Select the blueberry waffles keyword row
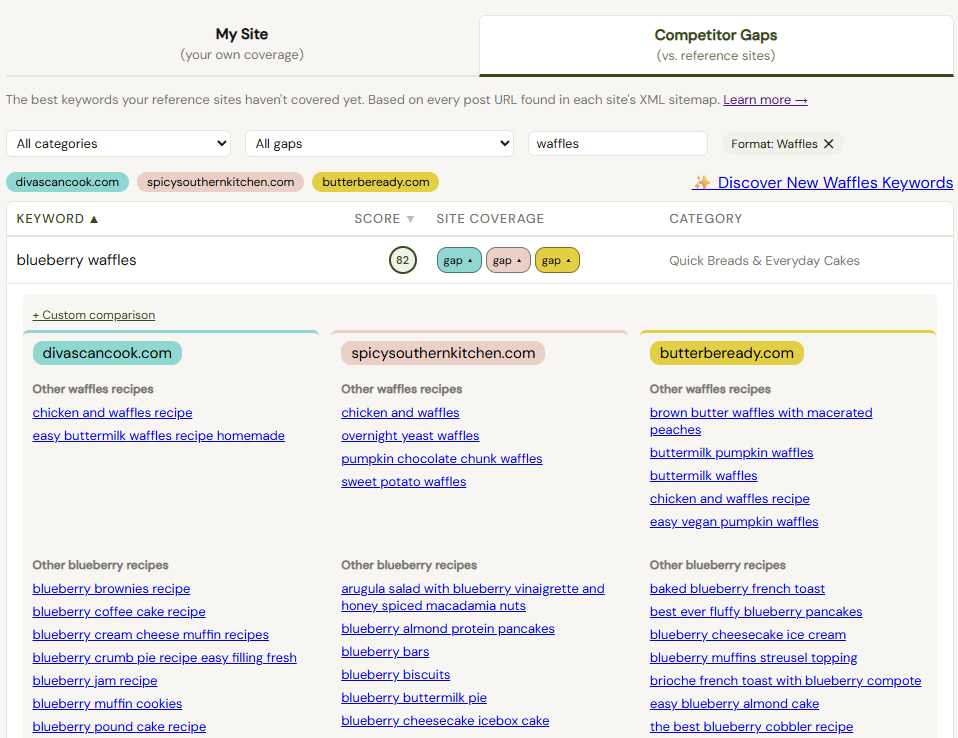 pos(480,260)
